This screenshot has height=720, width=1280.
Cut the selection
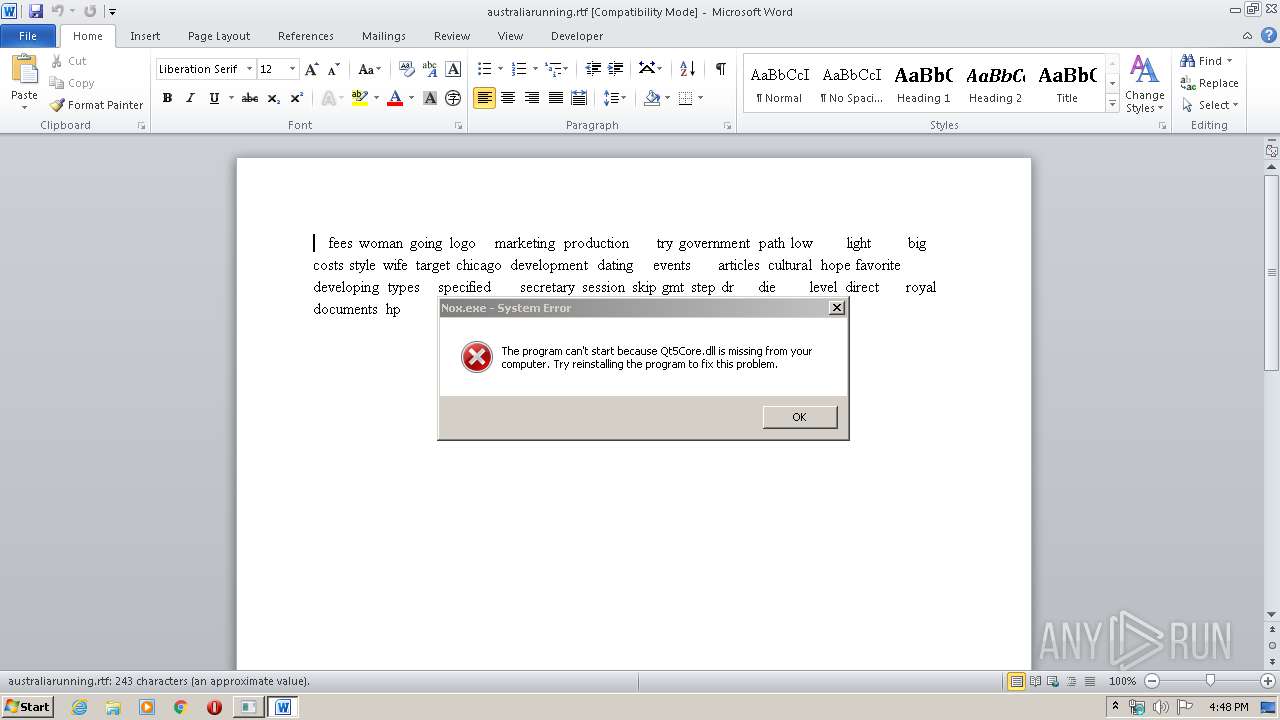(x=69, y=61)
